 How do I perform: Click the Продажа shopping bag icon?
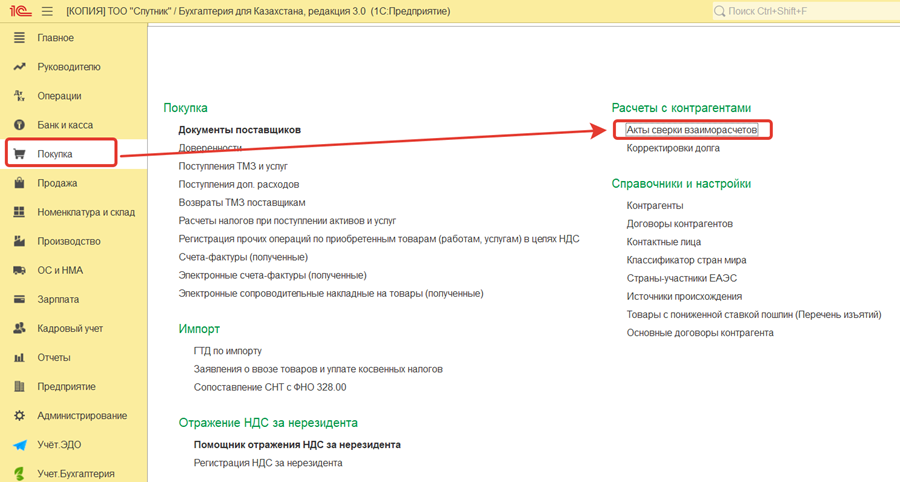(18, 183)
